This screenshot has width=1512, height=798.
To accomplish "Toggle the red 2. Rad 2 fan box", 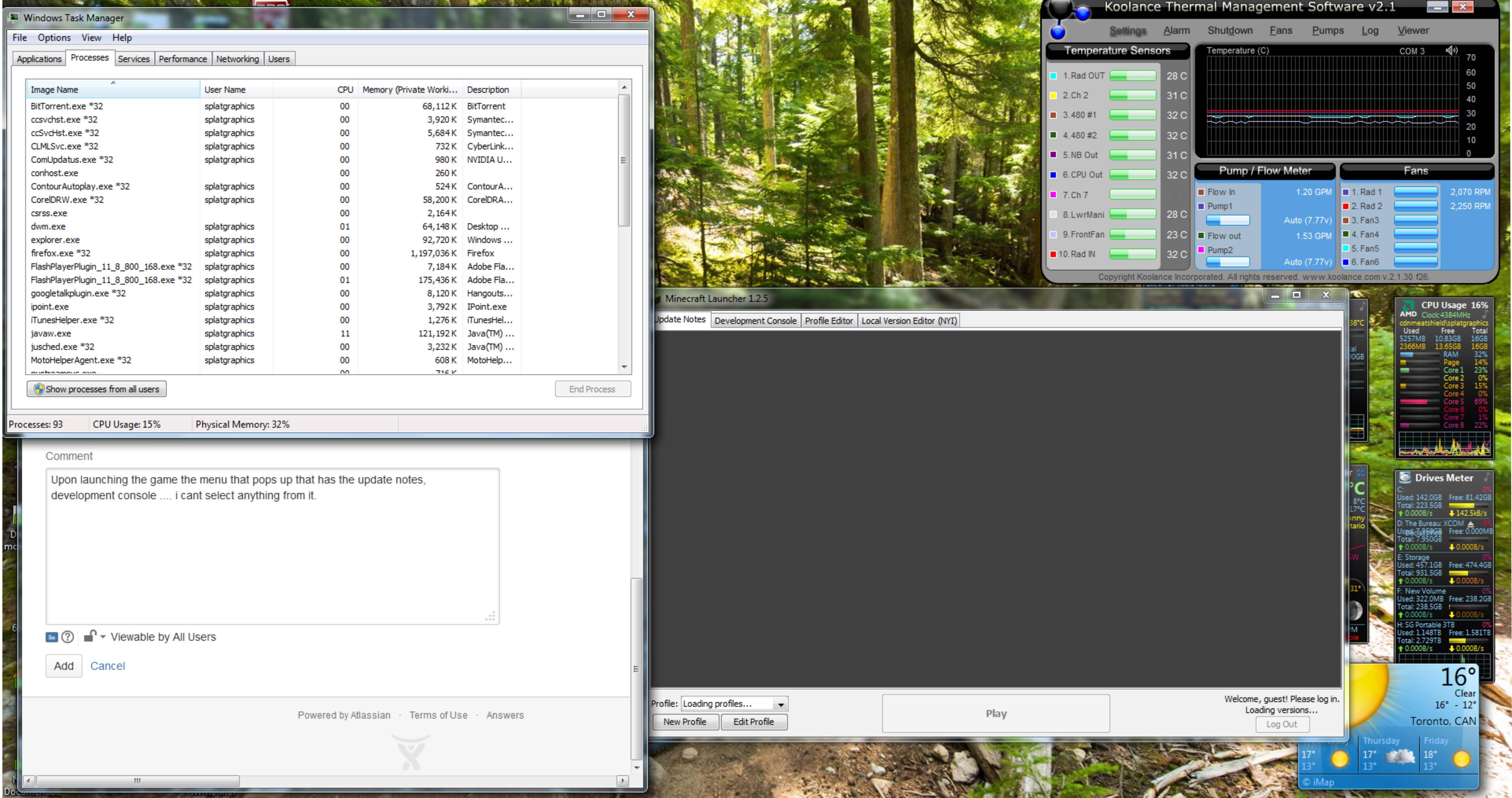I will click(1345, 206).
